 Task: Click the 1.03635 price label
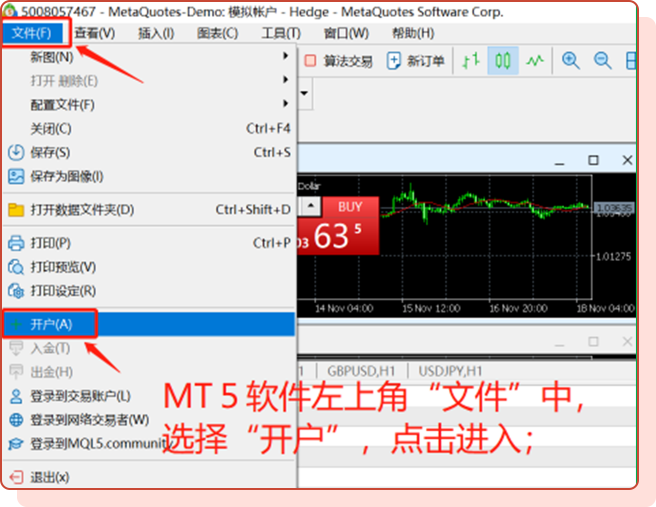coord(614,208)
